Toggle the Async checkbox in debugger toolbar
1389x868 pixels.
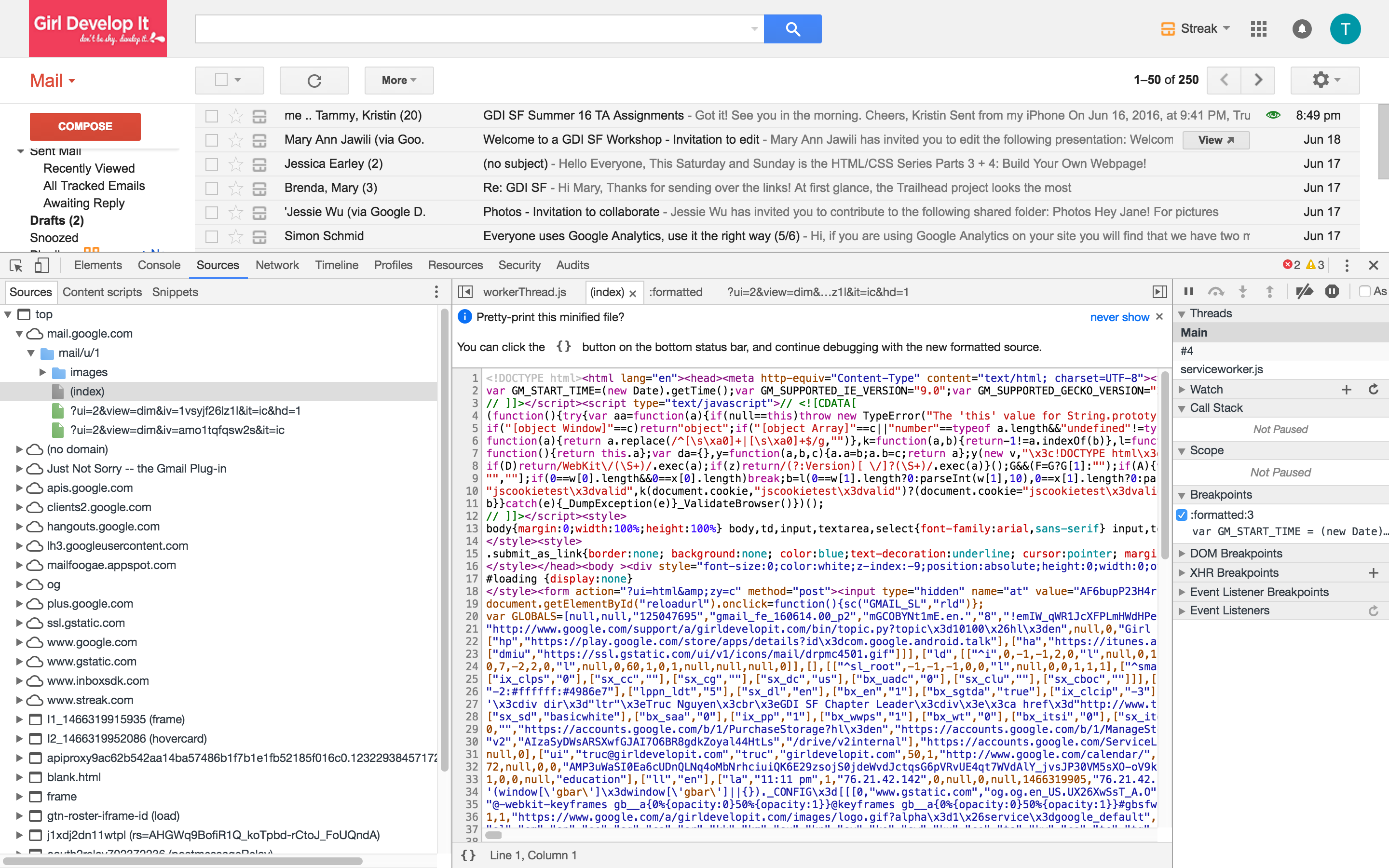[x=1365, y=292]
